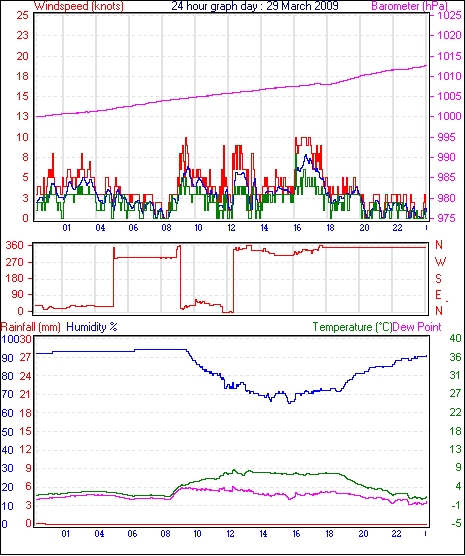Click the 08 hour marker on wind graph
The image size is (465, 556).
pyautogui.click(x=166, y=227)
